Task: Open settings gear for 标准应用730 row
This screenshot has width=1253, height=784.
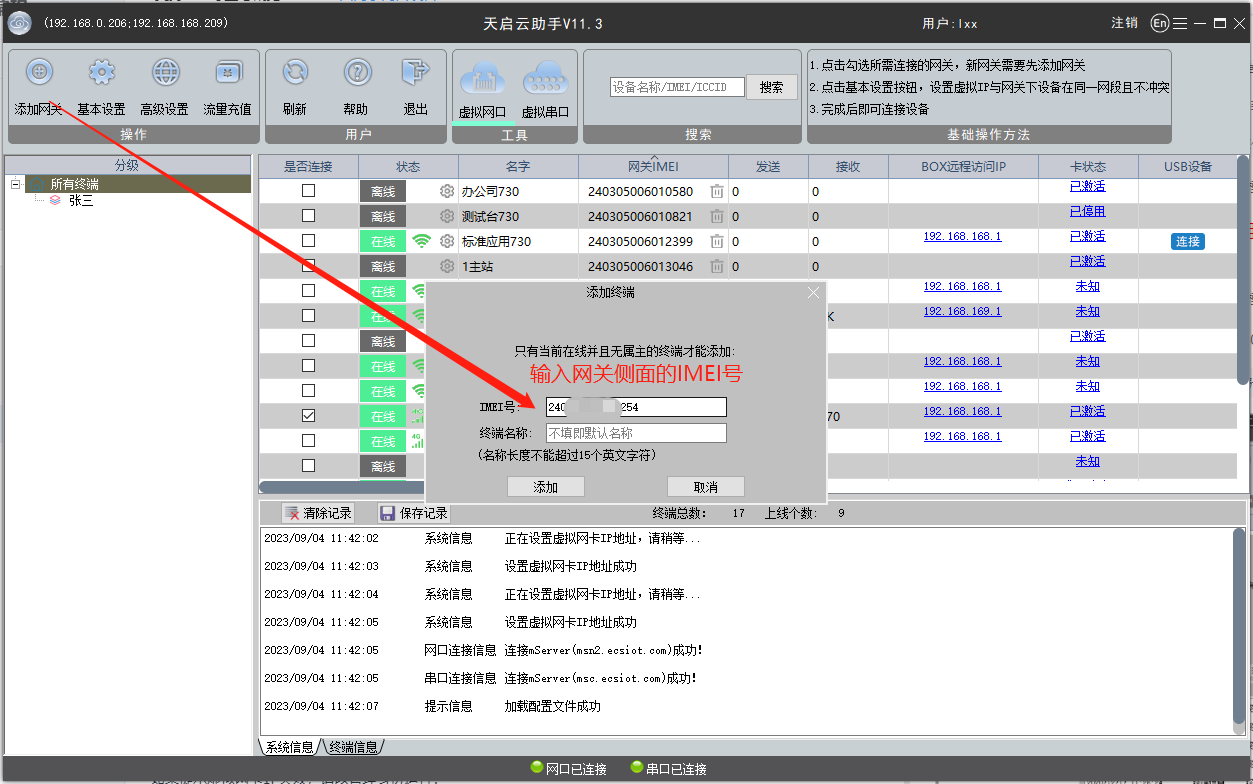Action: click(x=447, y=241)
